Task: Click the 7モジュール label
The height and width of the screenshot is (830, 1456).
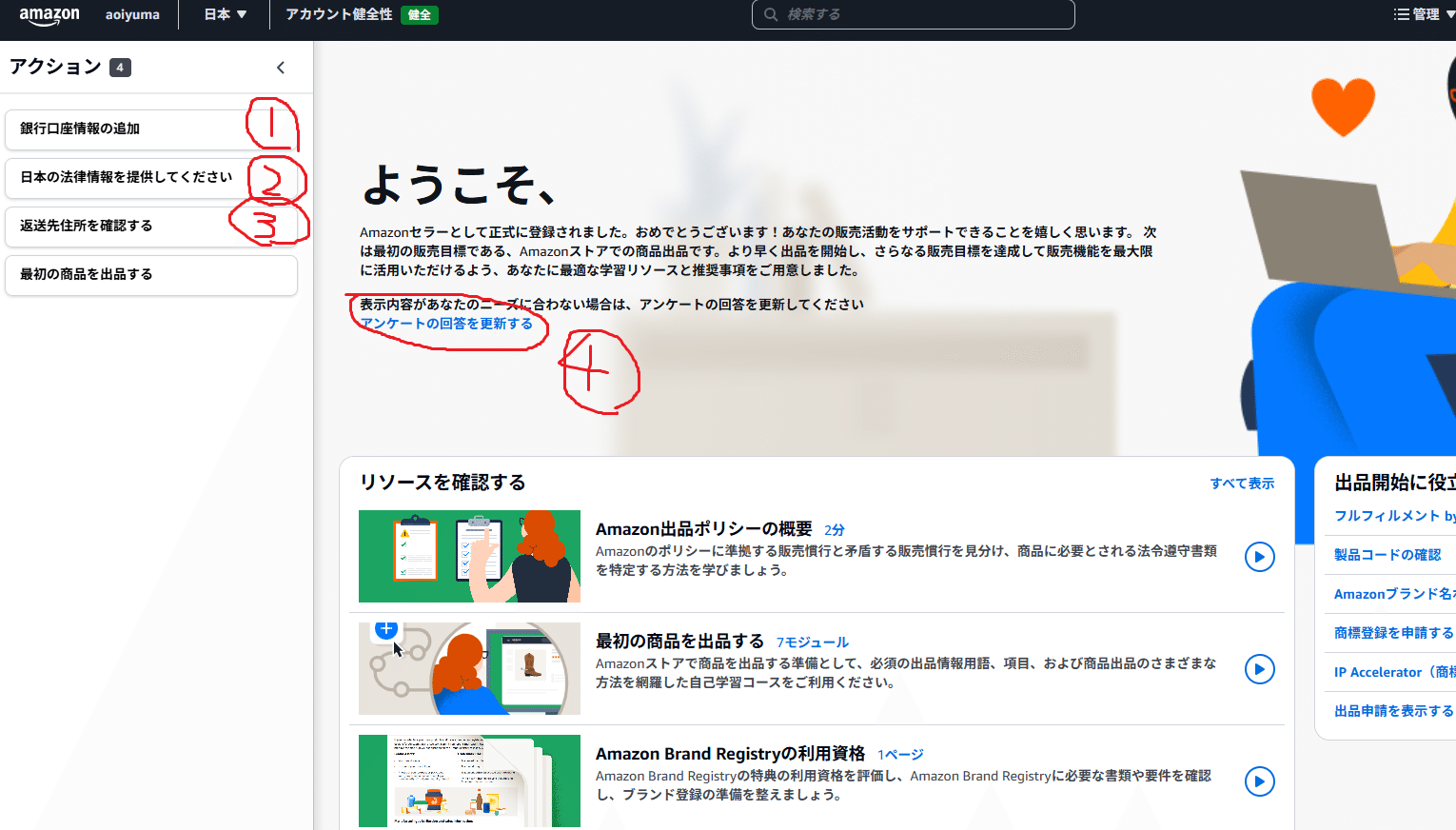Action: point(812,642)
